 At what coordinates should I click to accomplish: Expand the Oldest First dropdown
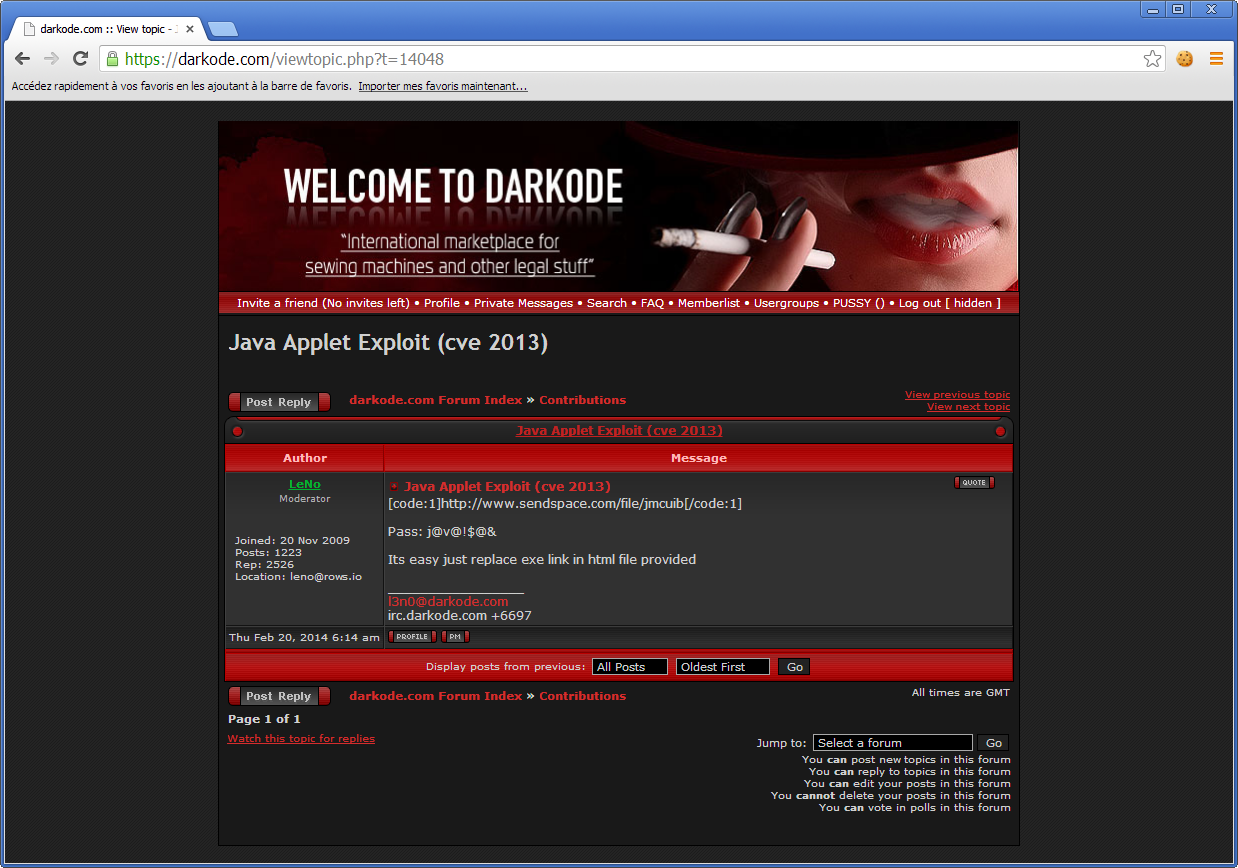click(722, 667)
